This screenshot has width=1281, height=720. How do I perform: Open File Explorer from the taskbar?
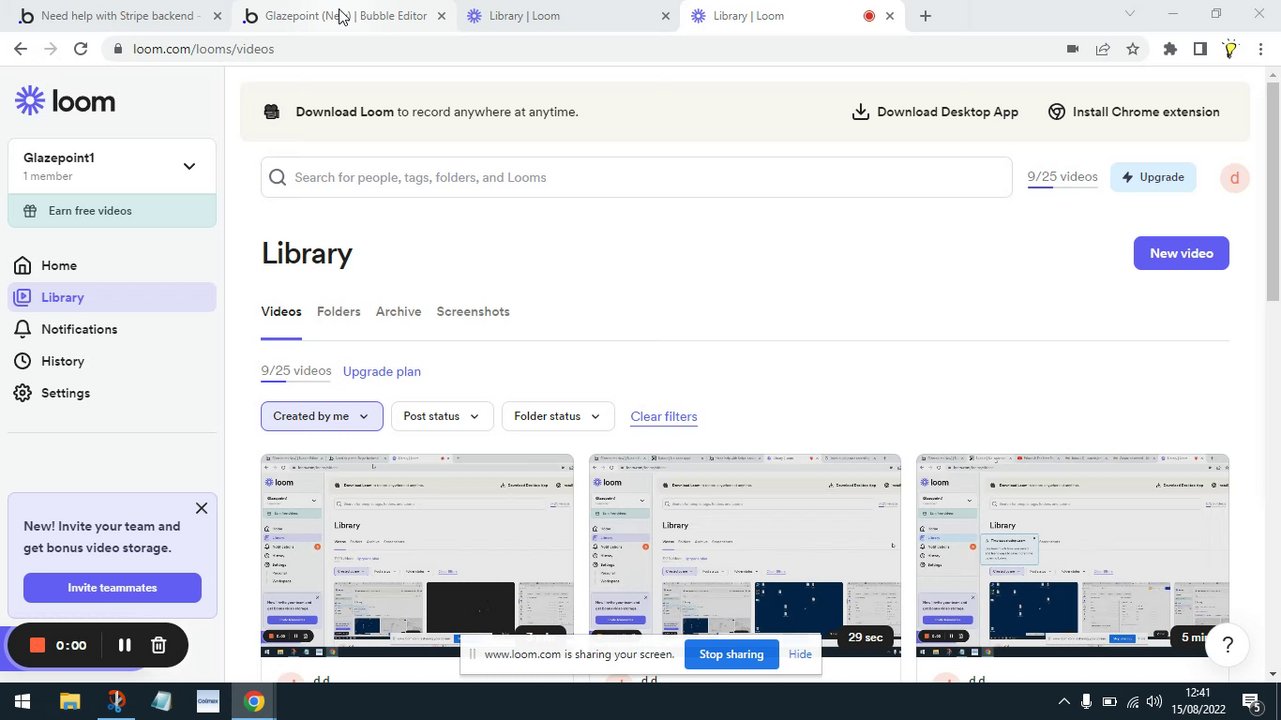click(x=69, y=702)
